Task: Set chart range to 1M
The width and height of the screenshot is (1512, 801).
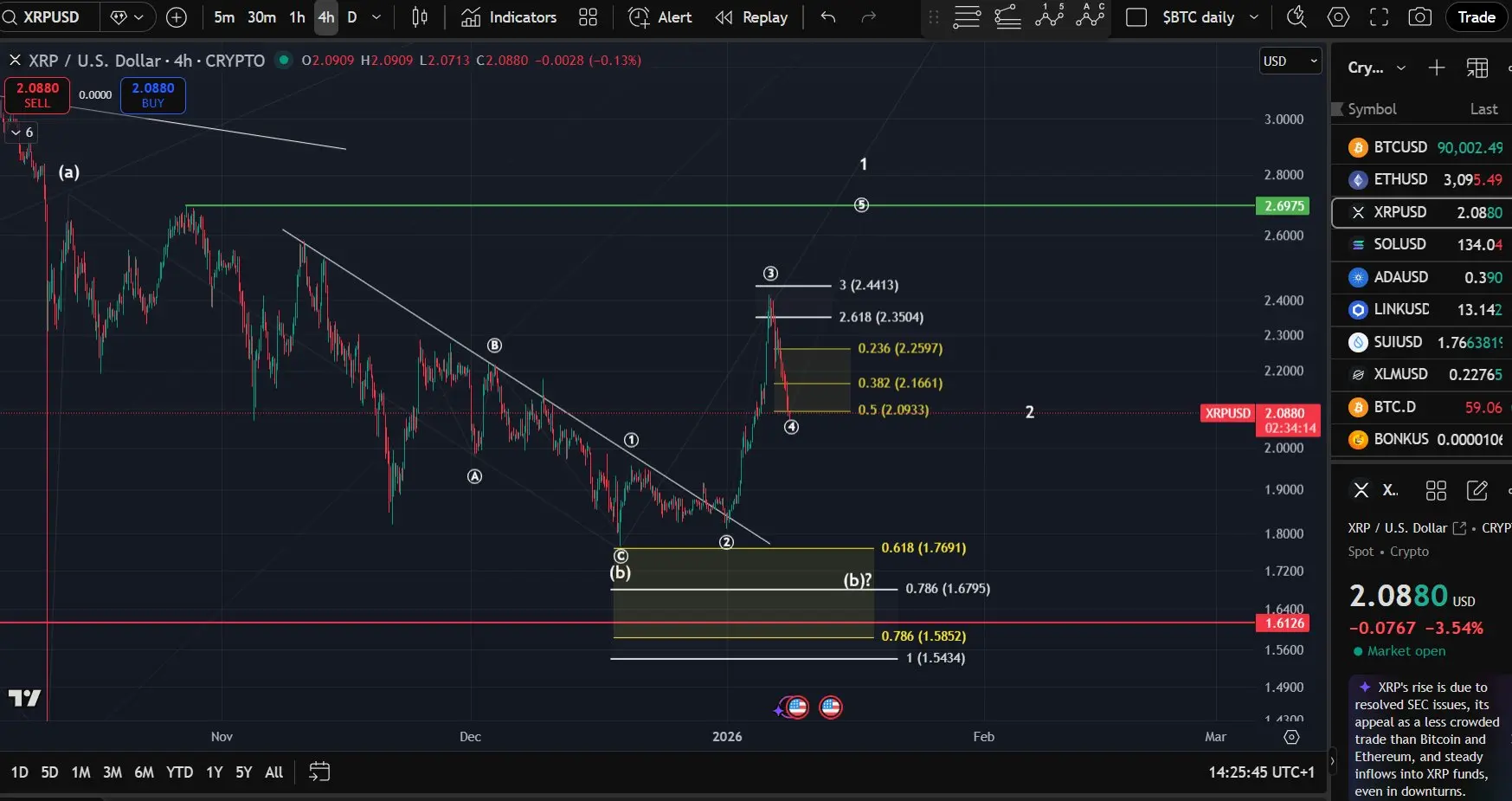Action: point(81,772)
